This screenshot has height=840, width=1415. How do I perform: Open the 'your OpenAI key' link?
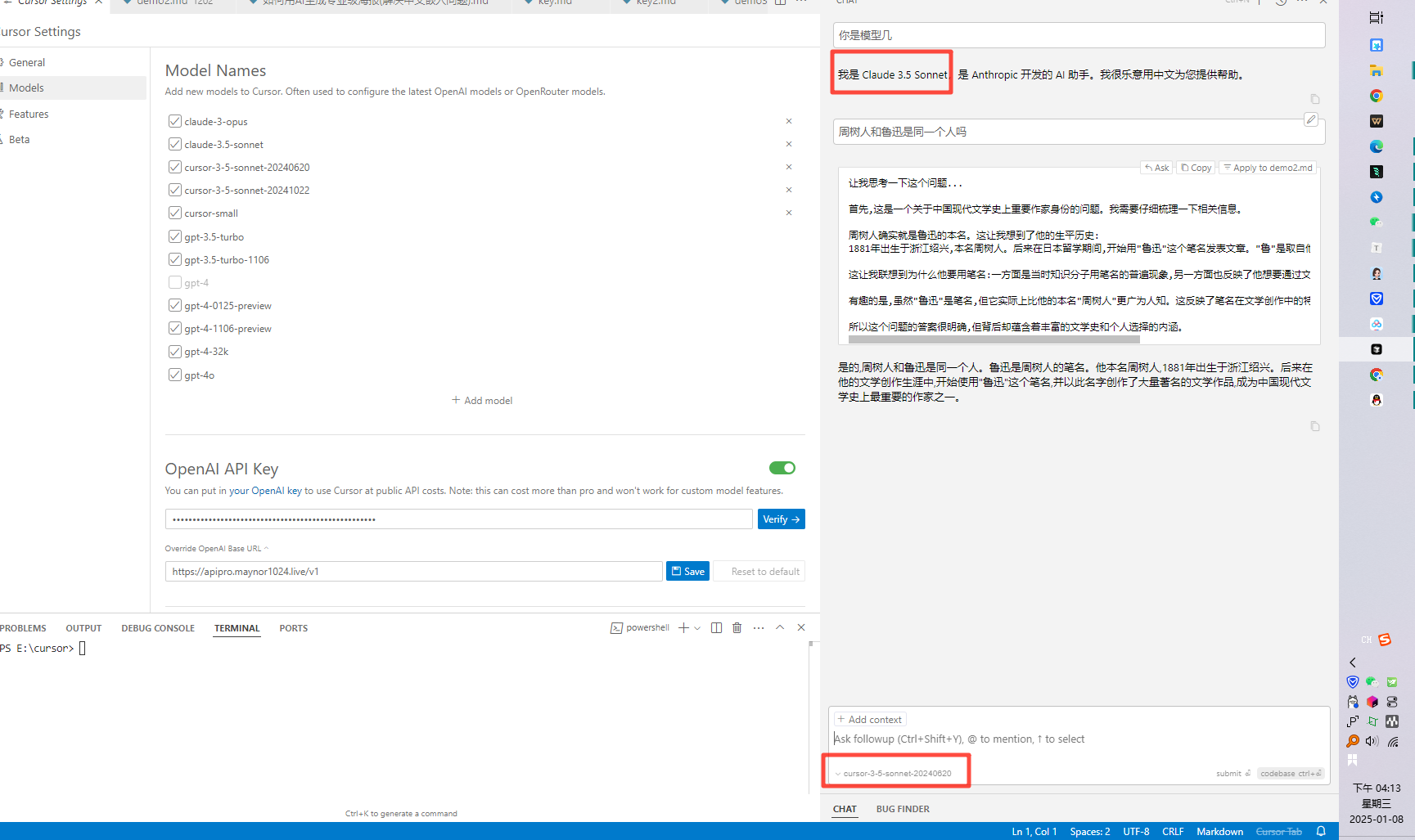pyautogui.click(x=265, y=491)
